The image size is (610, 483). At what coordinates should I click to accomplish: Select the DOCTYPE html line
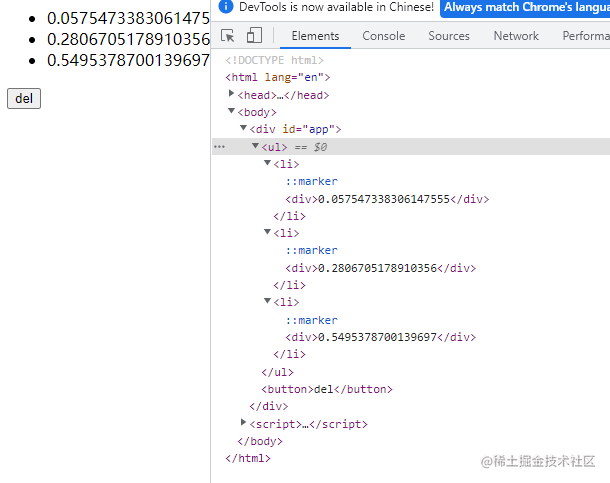(x=274, y=60)
